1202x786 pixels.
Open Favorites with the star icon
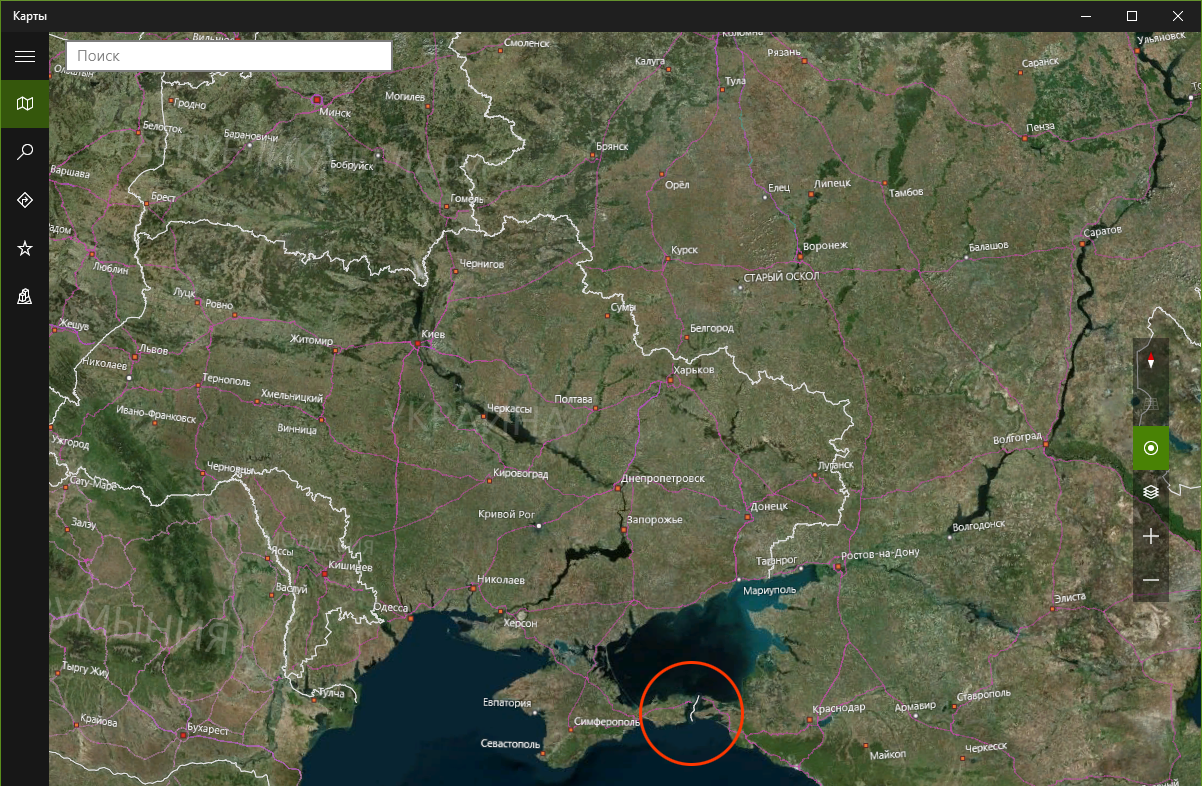24,248
